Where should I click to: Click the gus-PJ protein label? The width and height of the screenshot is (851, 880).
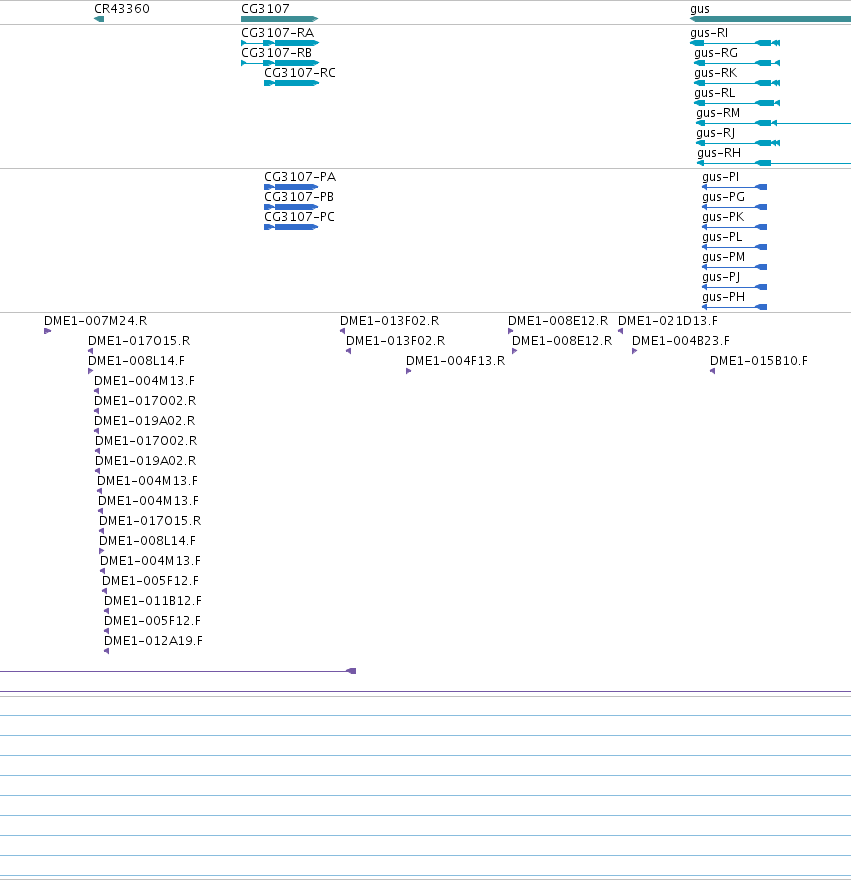721,277
